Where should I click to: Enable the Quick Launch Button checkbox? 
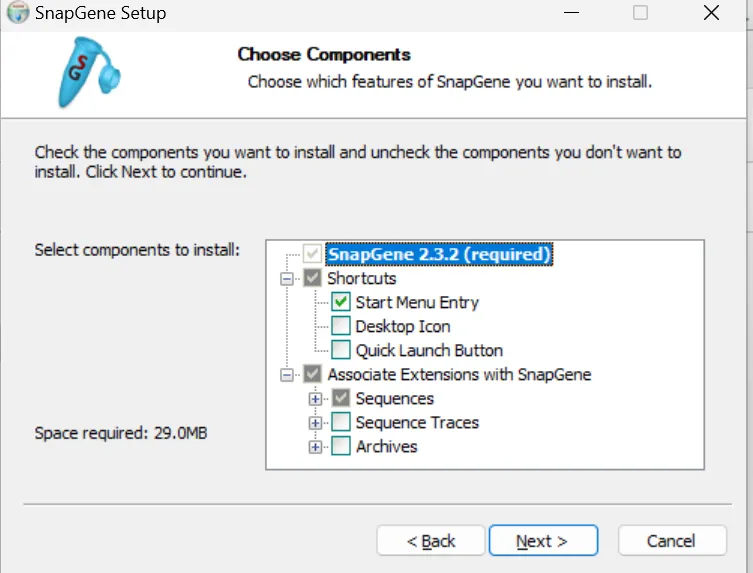coord(341,350)
